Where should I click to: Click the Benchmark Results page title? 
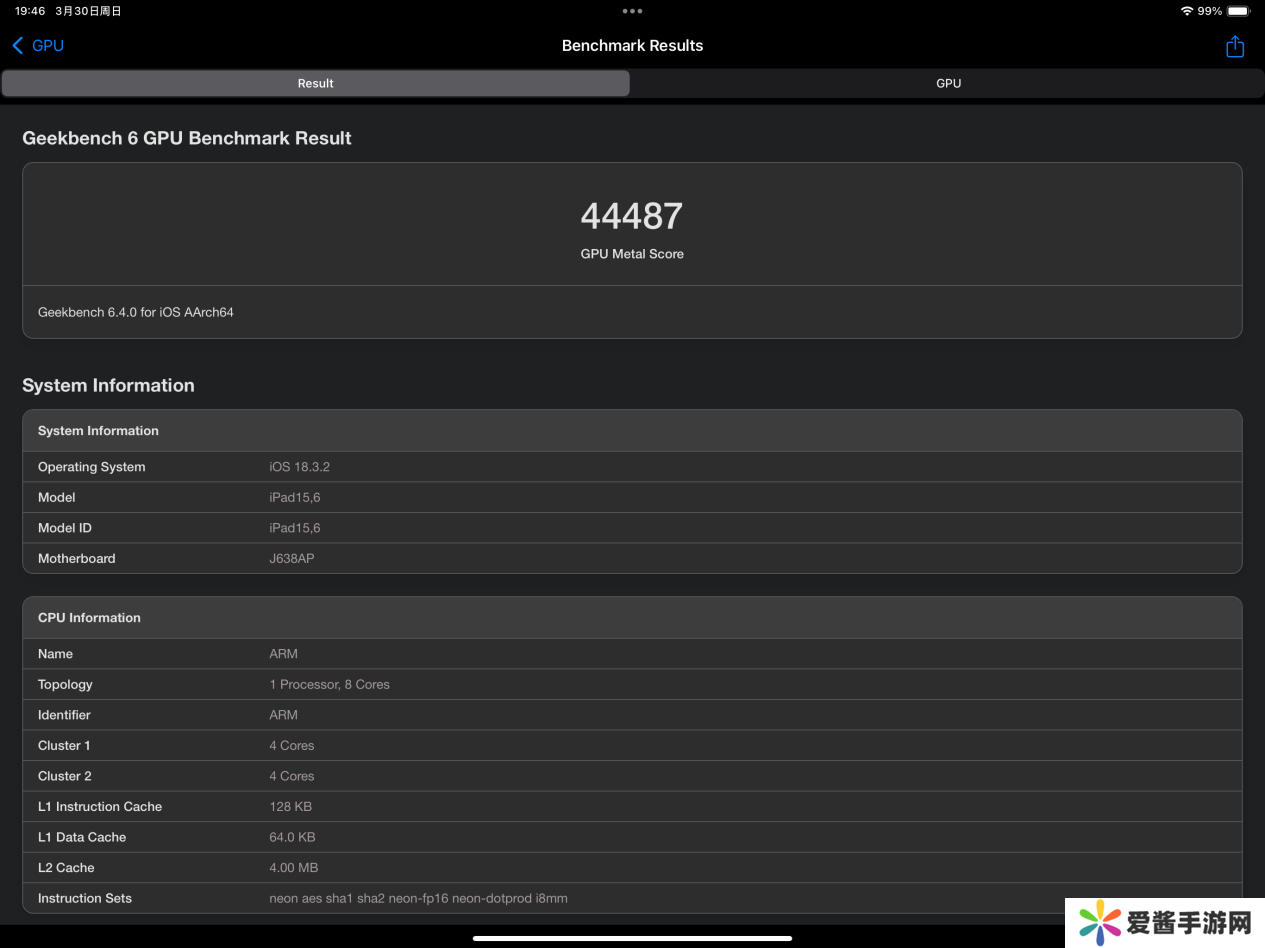click(x=632, y=46)
